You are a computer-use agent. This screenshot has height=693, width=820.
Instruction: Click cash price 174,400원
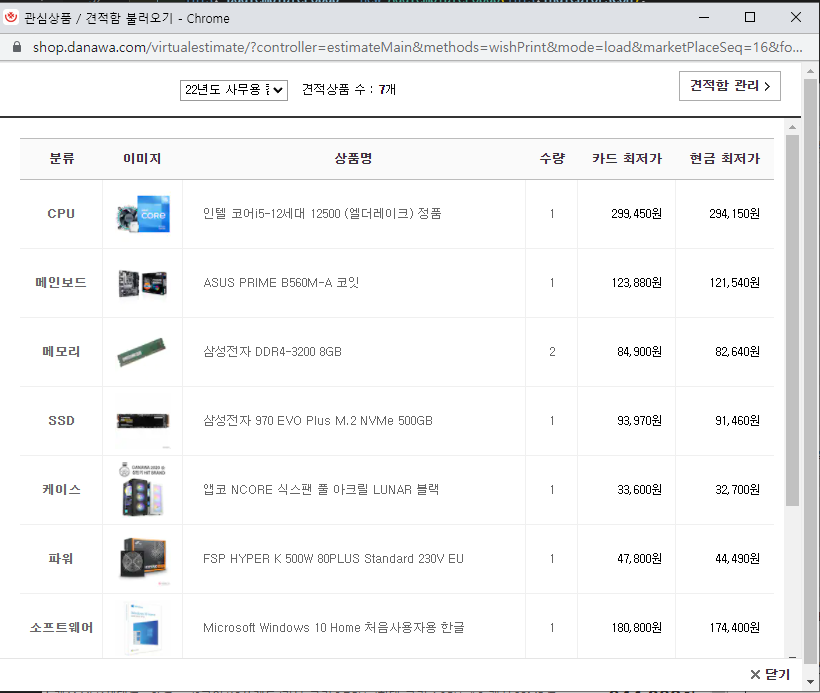click(x=734, y=628)
